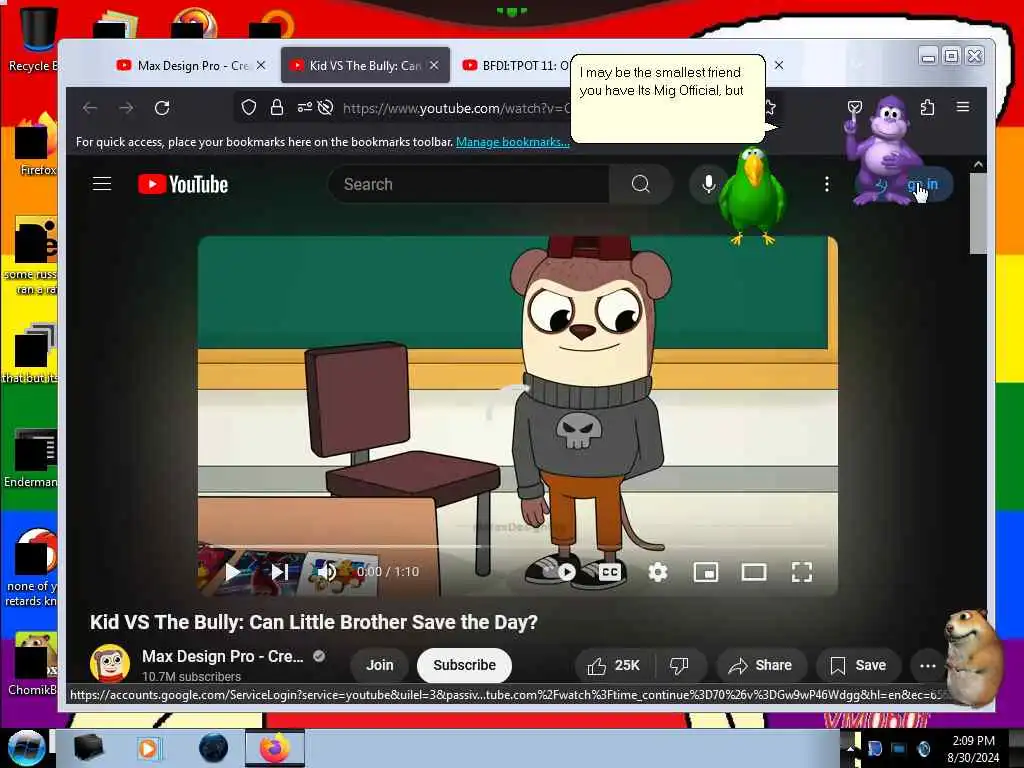
Task: Click the green parrot agent character
Action: tap(751, 196)
